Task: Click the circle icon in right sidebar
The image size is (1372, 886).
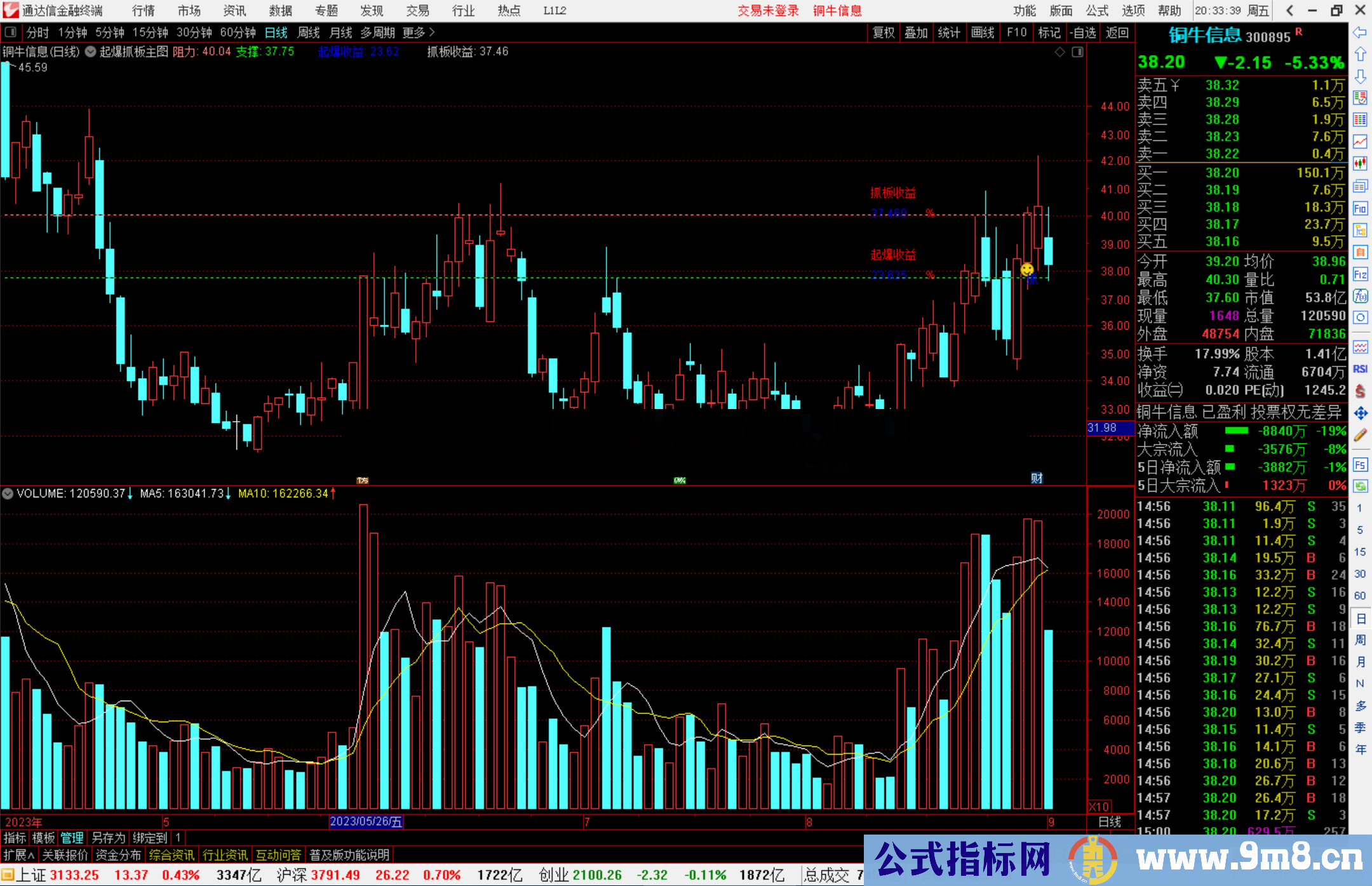Action: click(x=1360, y=318)
